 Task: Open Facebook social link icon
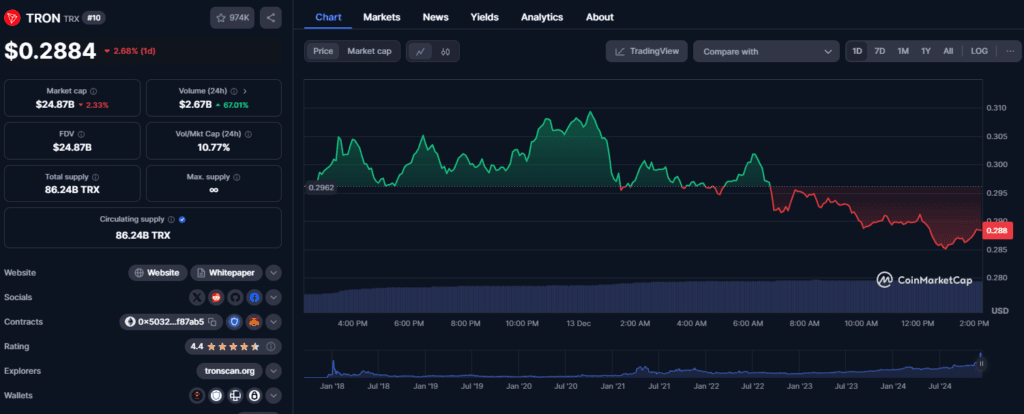pyautogui.click(x=254, y=297)
